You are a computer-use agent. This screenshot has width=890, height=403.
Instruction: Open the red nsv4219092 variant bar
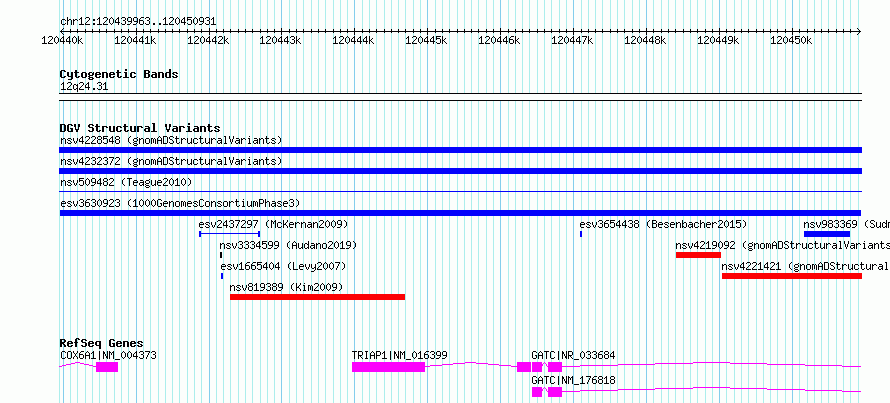698,255
